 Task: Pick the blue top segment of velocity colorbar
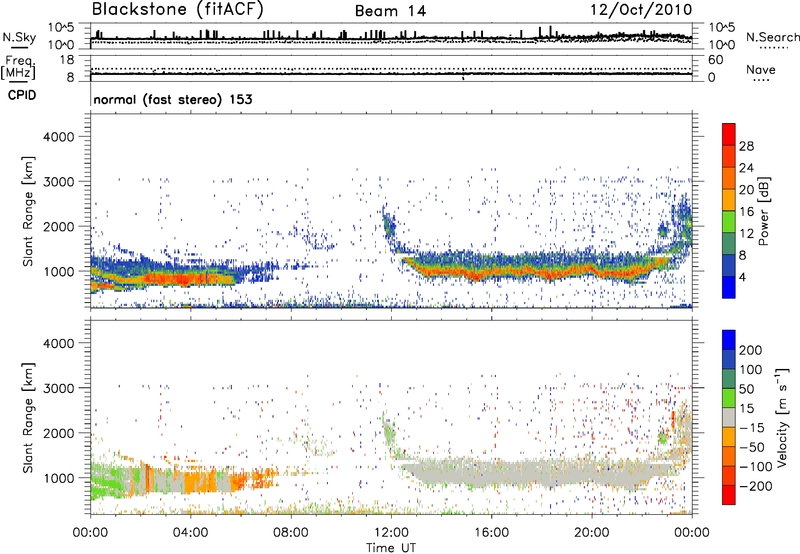(x=729, y=340)
